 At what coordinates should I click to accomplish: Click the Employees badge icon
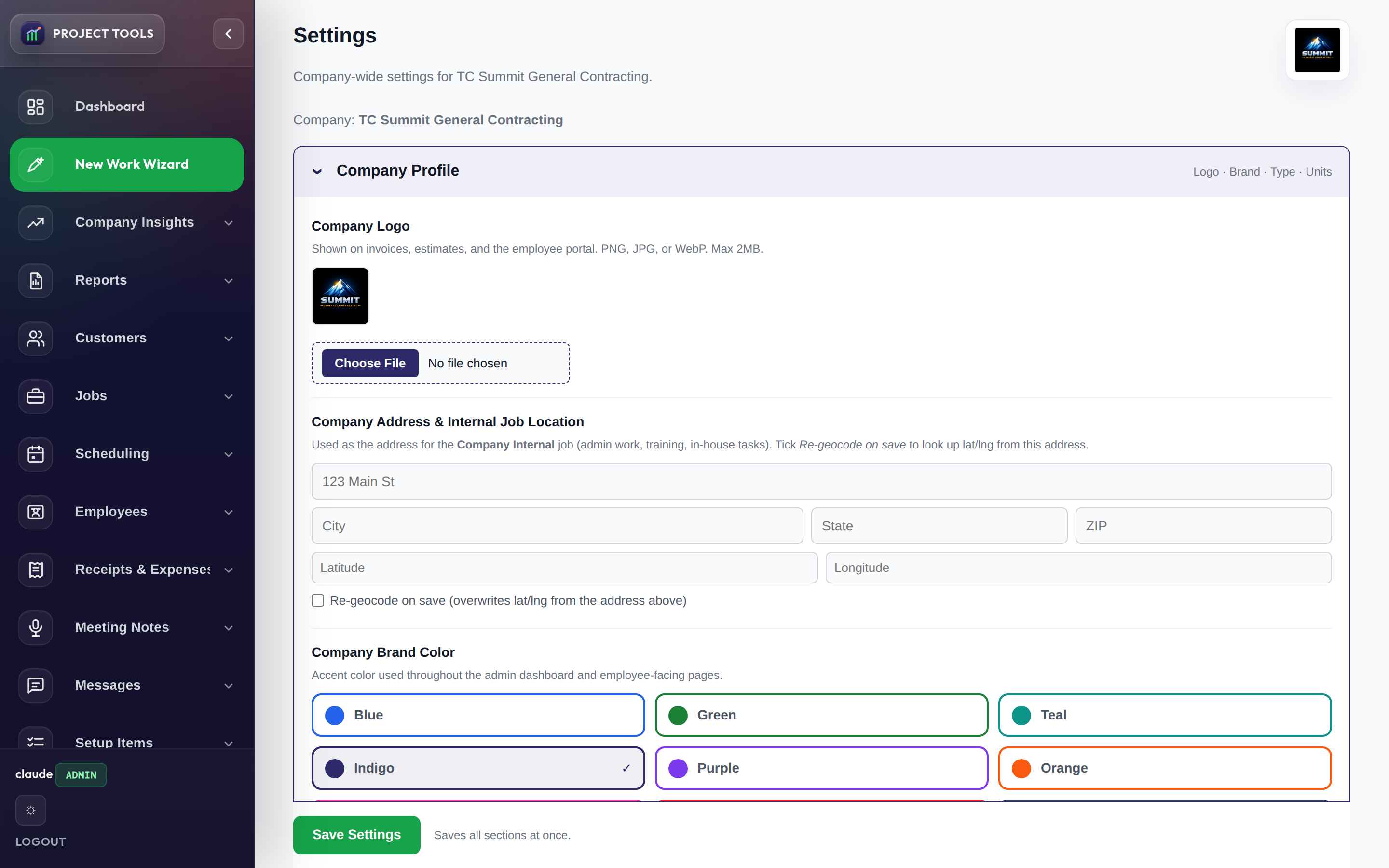(36, 512)
